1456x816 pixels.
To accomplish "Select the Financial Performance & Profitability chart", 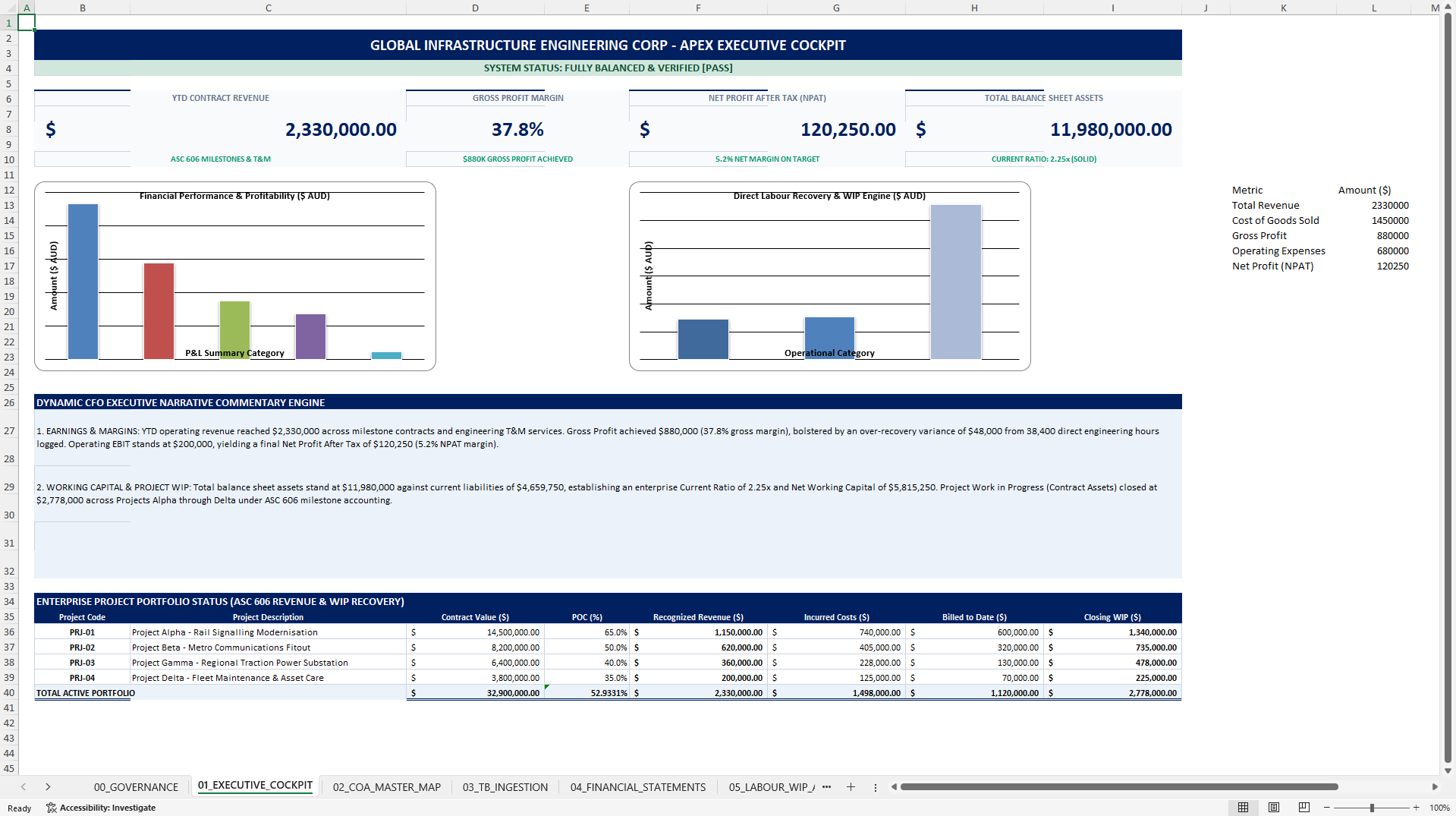I will pyautogui.click(x=235, y=276).
